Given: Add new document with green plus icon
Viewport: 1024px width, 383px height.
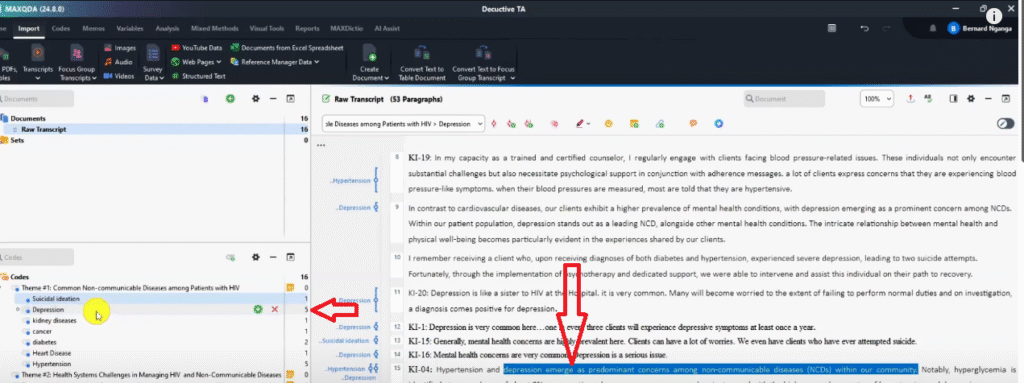Looking at the screenshot, I should click(x=230, y=99).
